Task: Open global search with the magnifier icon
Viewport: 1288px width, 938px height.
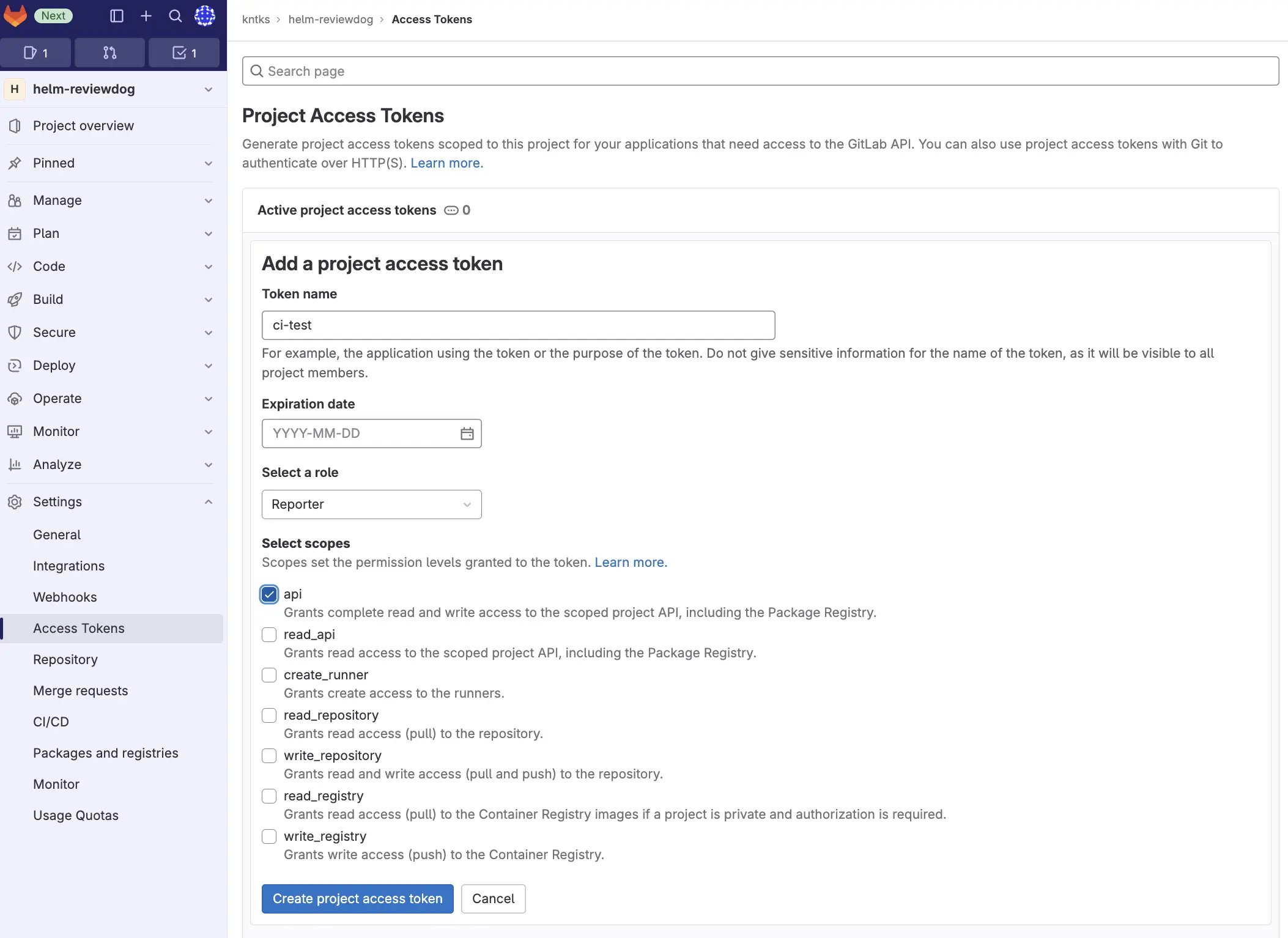Action: [176, 16]
